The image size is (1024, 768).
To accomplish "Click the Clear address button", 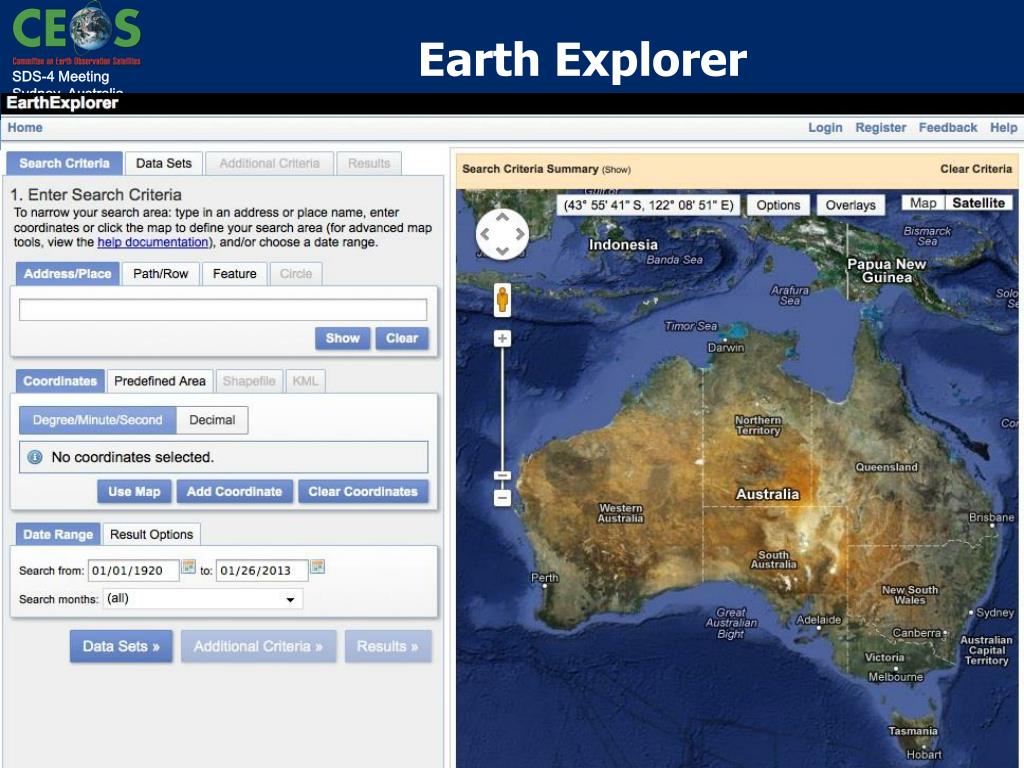I will click(402, 338).
